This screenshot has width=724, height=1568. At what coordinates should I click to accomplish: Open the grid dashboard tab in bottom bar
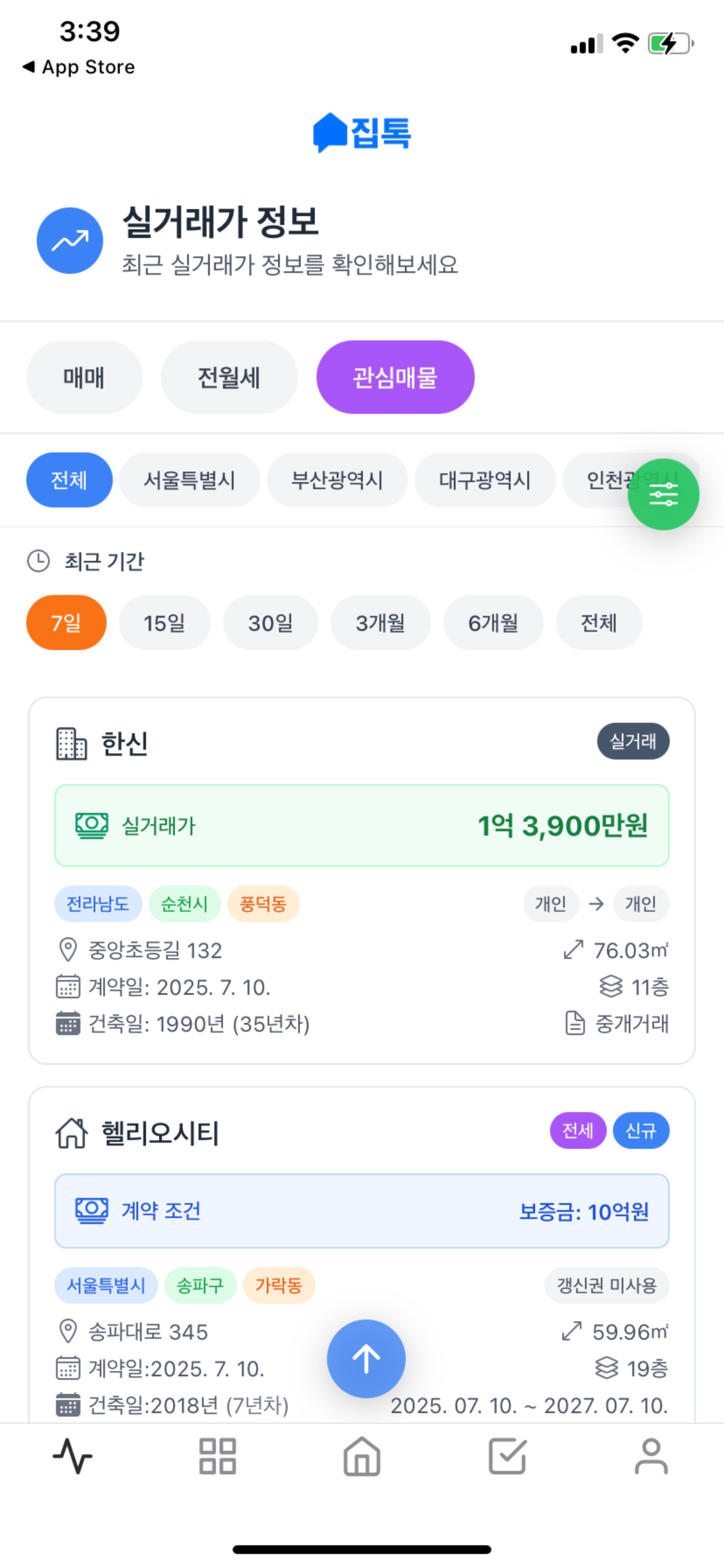(217, 1456)
